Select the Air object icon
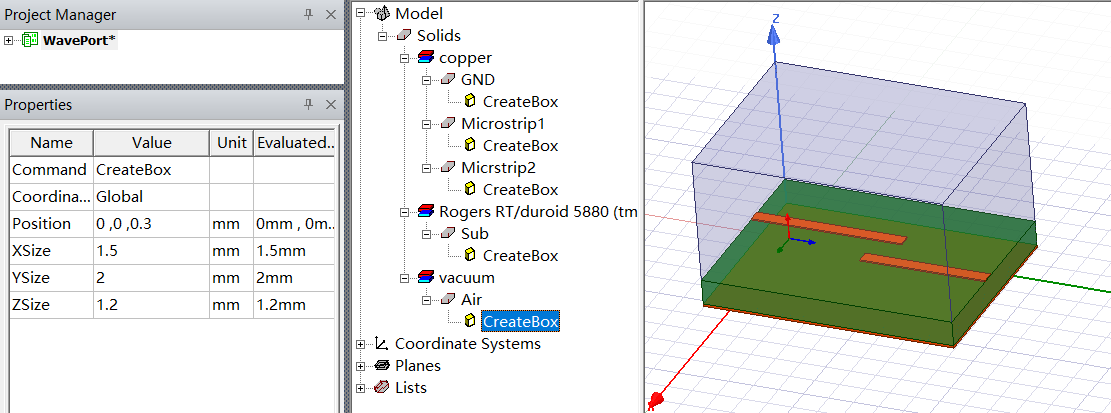 point(448,299)
